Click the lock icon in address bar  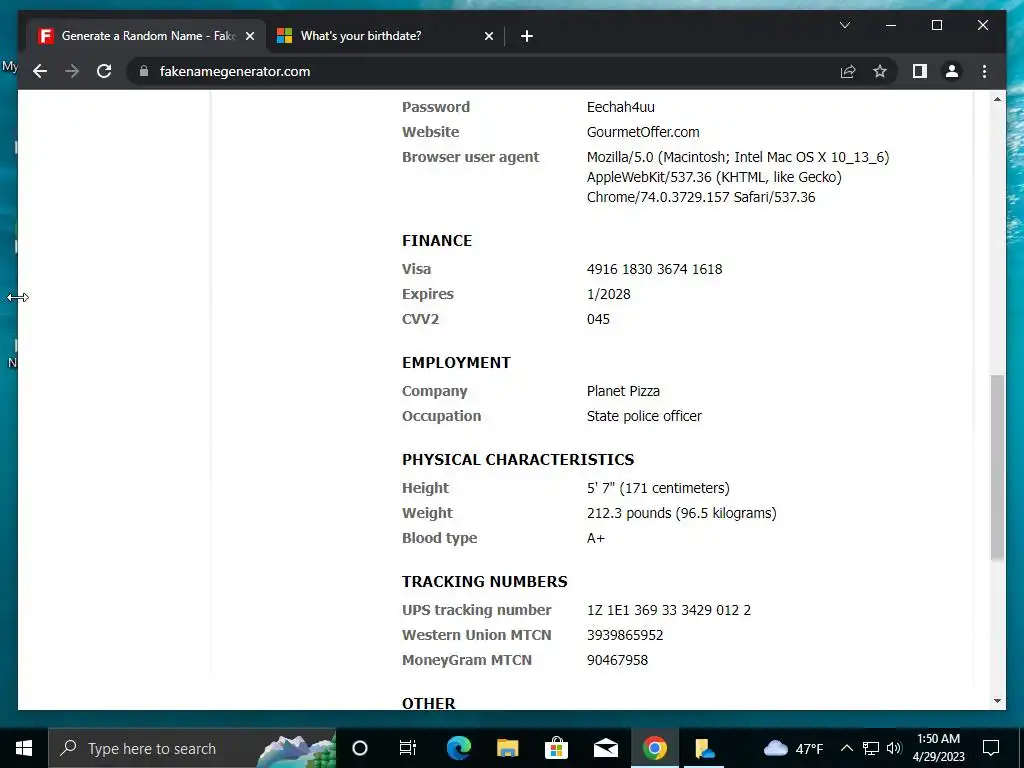tap(144, 71)
